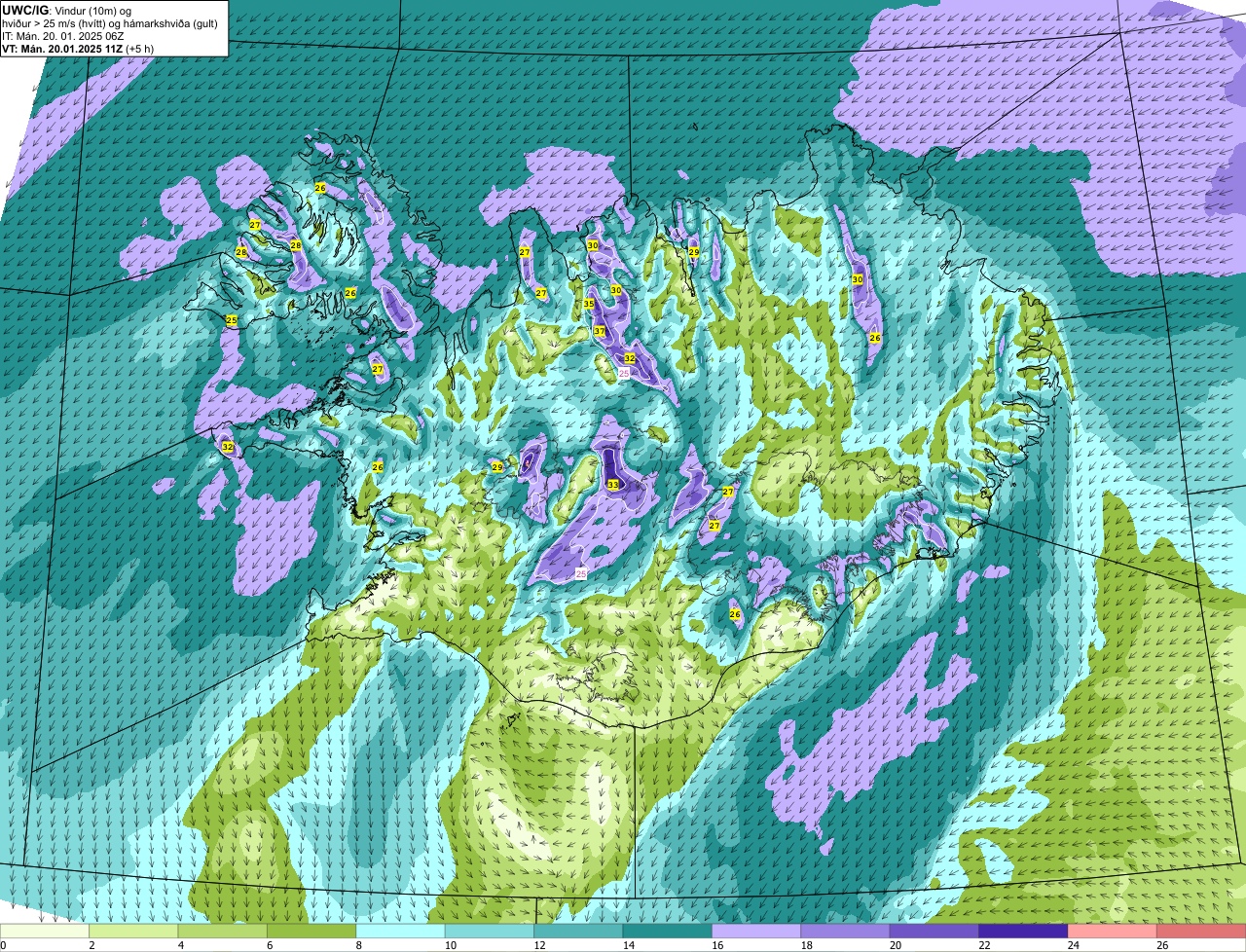
Task: Click the legend swatch above 26 m/s
Action: pos(1201,932)
